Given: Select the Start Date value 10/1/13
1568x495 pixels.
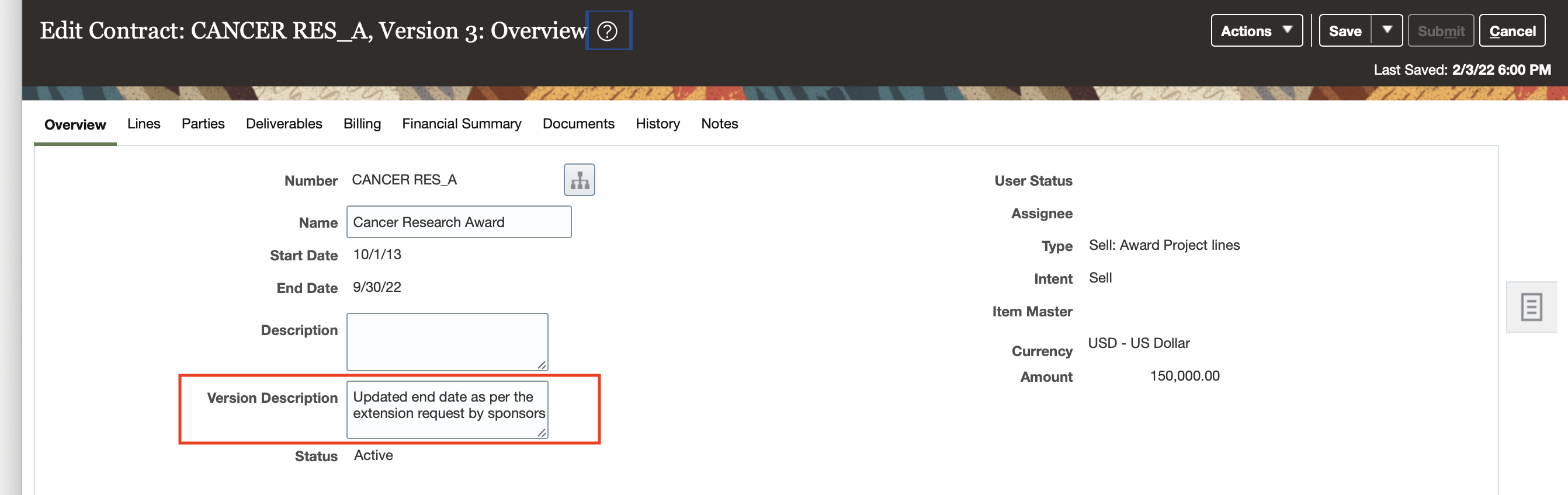Looking at the screenshot, I should coord(377,254).
